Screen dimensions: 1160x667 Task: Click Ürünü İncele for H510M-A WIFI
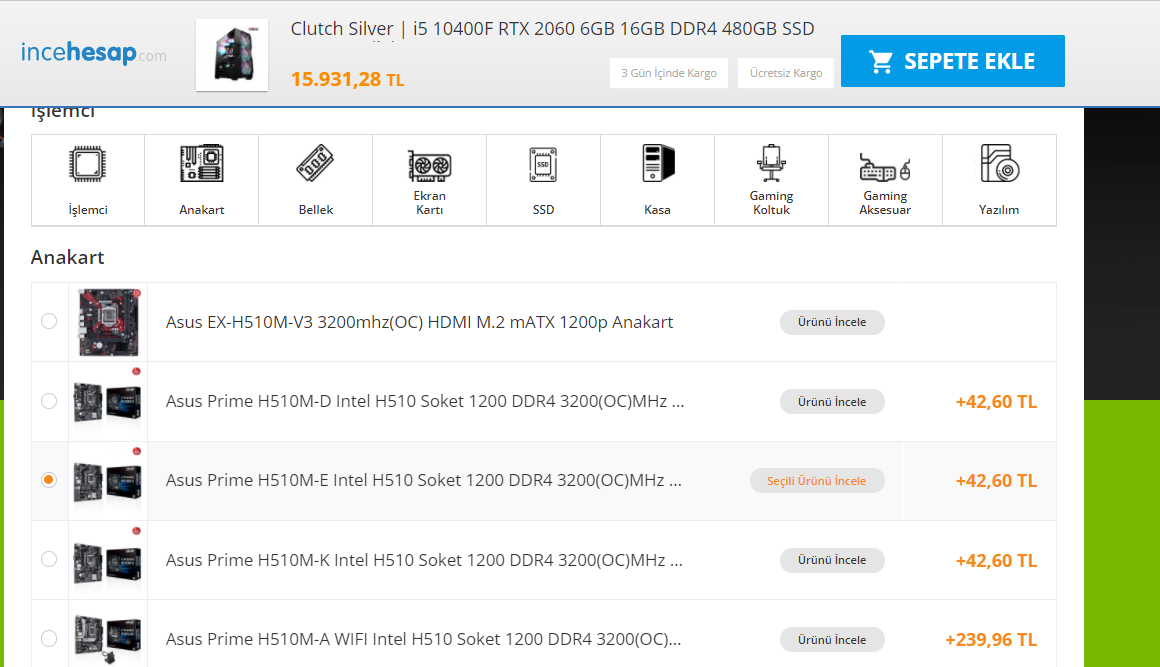coord(832,640)
